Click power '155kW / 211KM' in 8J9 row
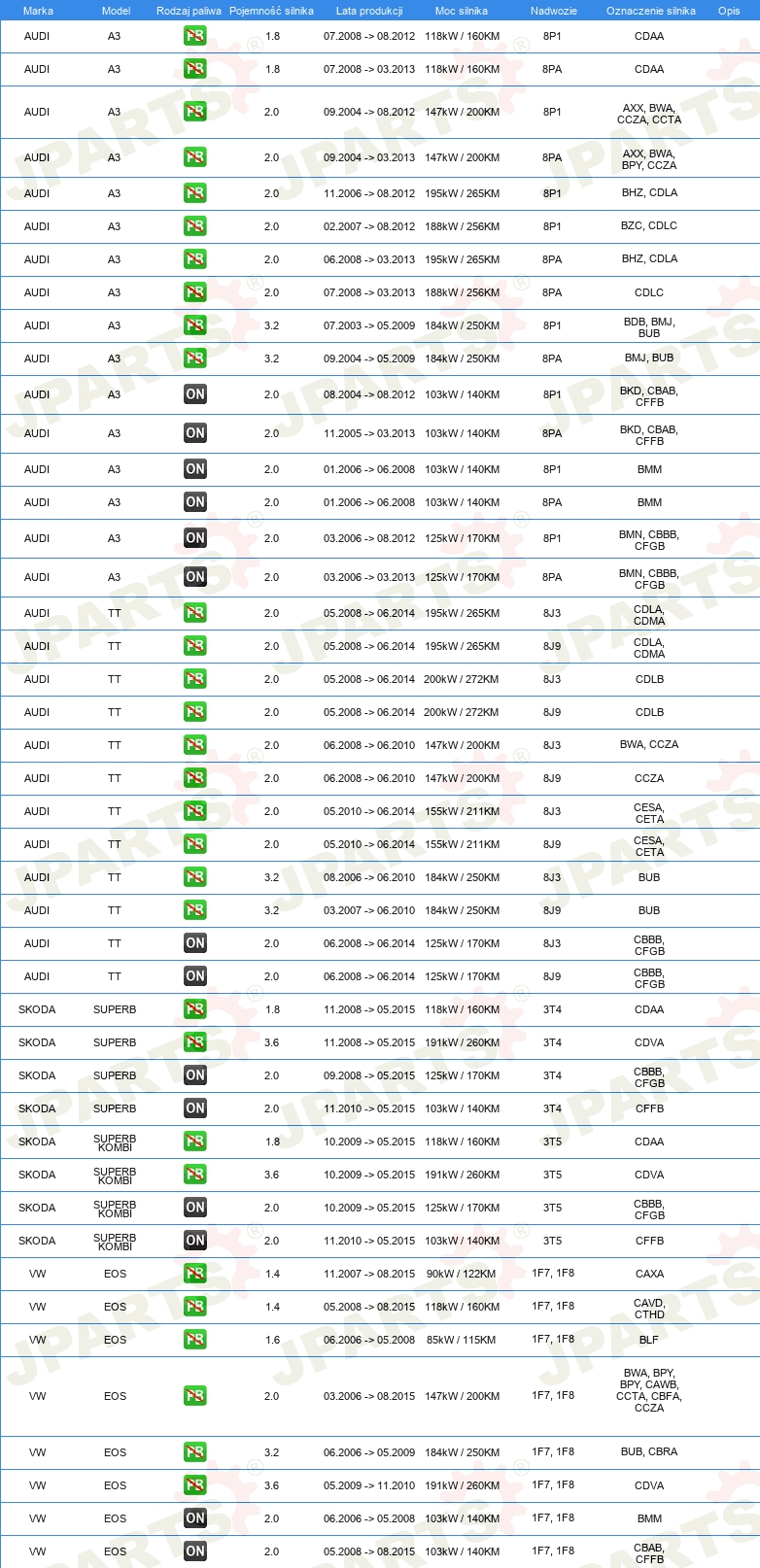Image resolution: width=760 pixels, height=1568 pixels. [x=462, y=844]
